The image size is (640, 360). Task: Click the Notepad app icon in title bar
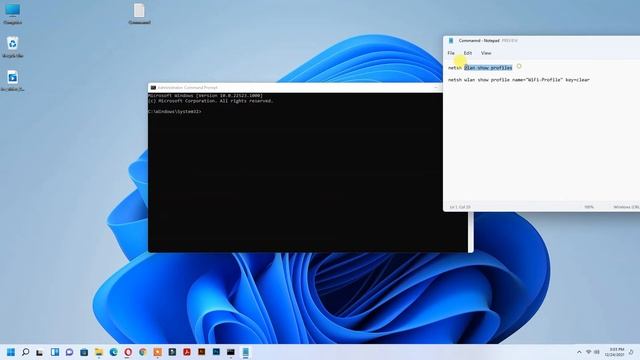coord(451,40)
